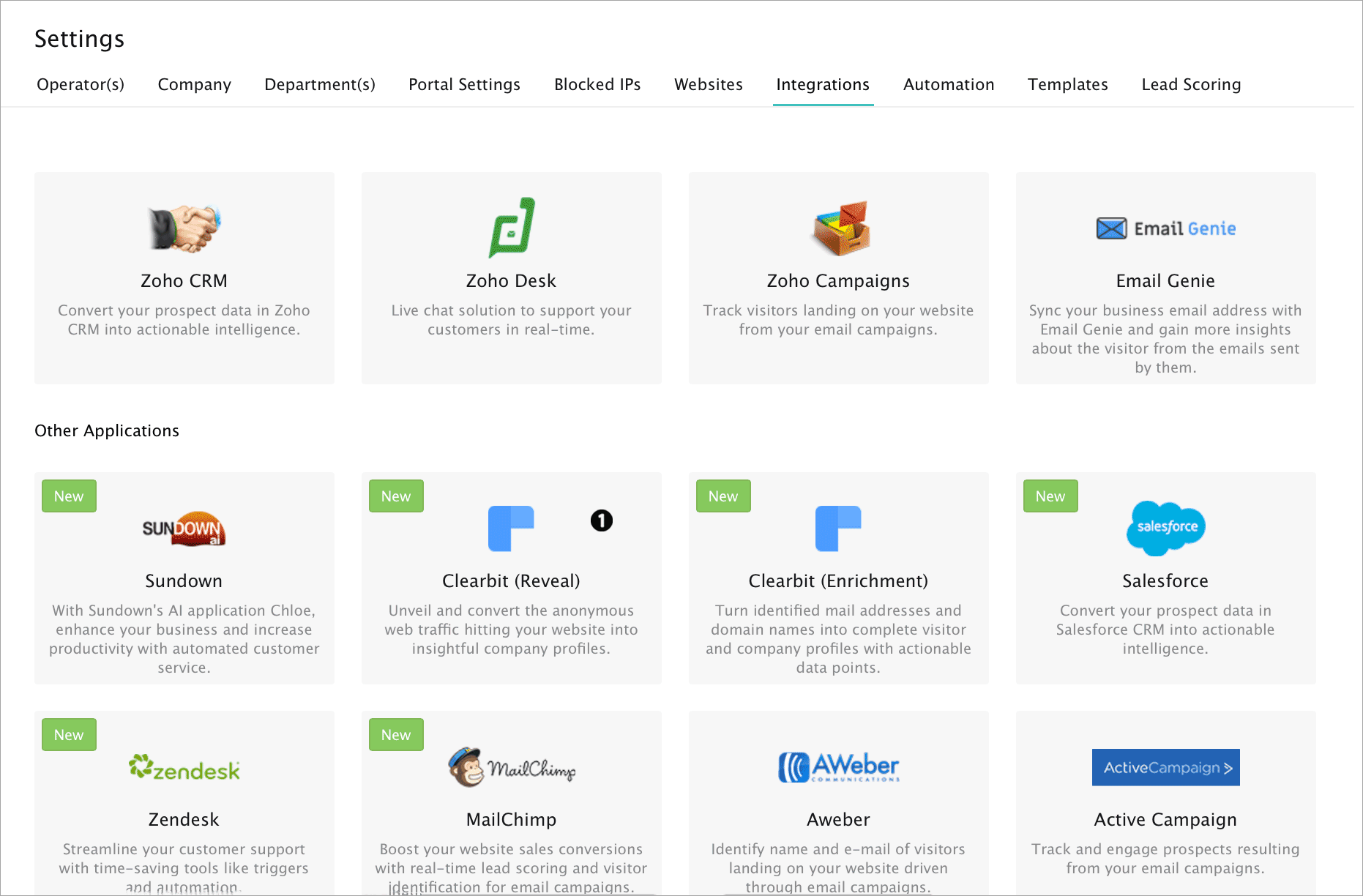Screen dimensions: 1363x896
Task: Select the Sundown integration title
Action: pos(184,580)
